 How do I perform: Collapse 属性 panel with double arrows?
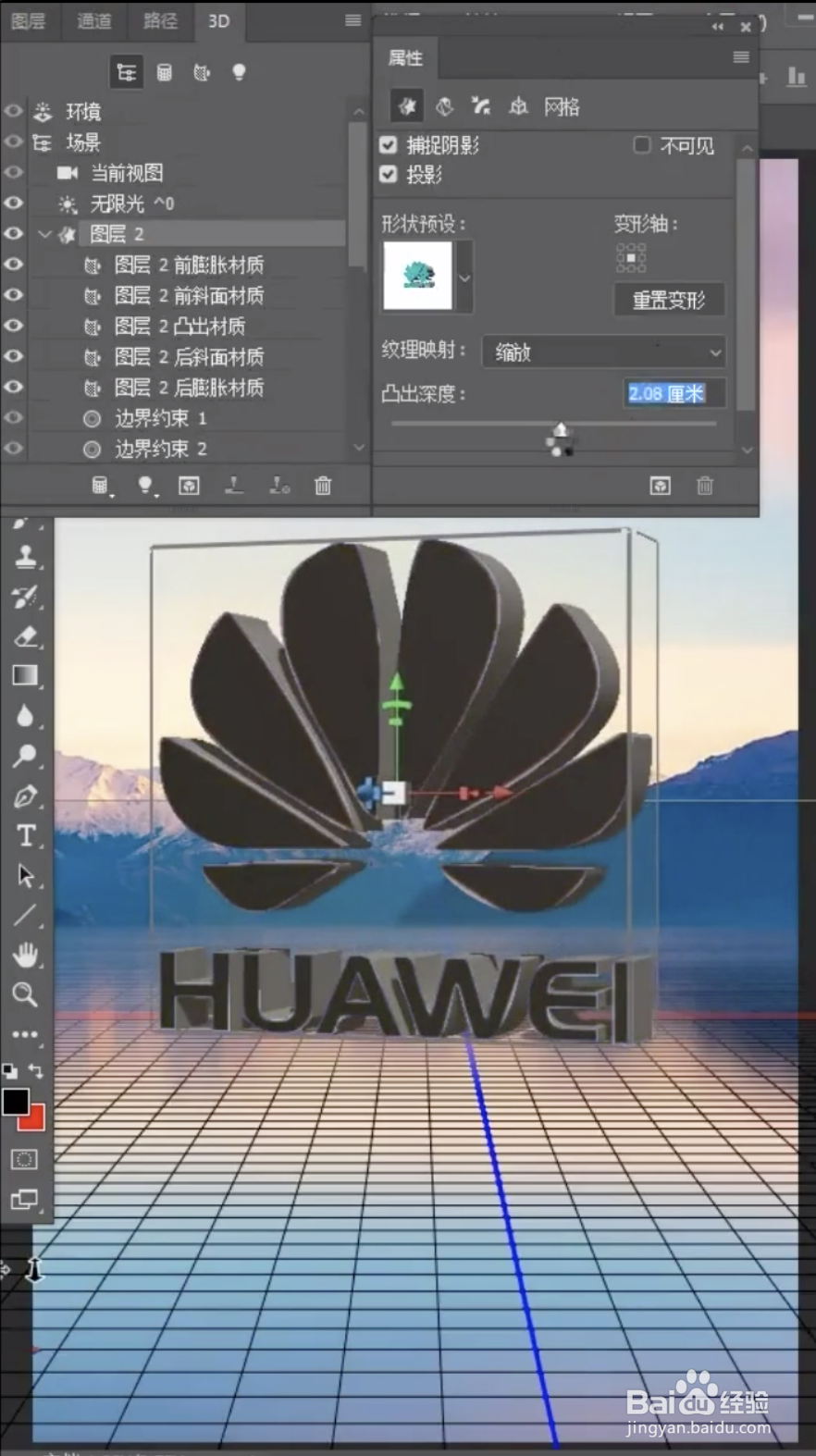(718, 27)
